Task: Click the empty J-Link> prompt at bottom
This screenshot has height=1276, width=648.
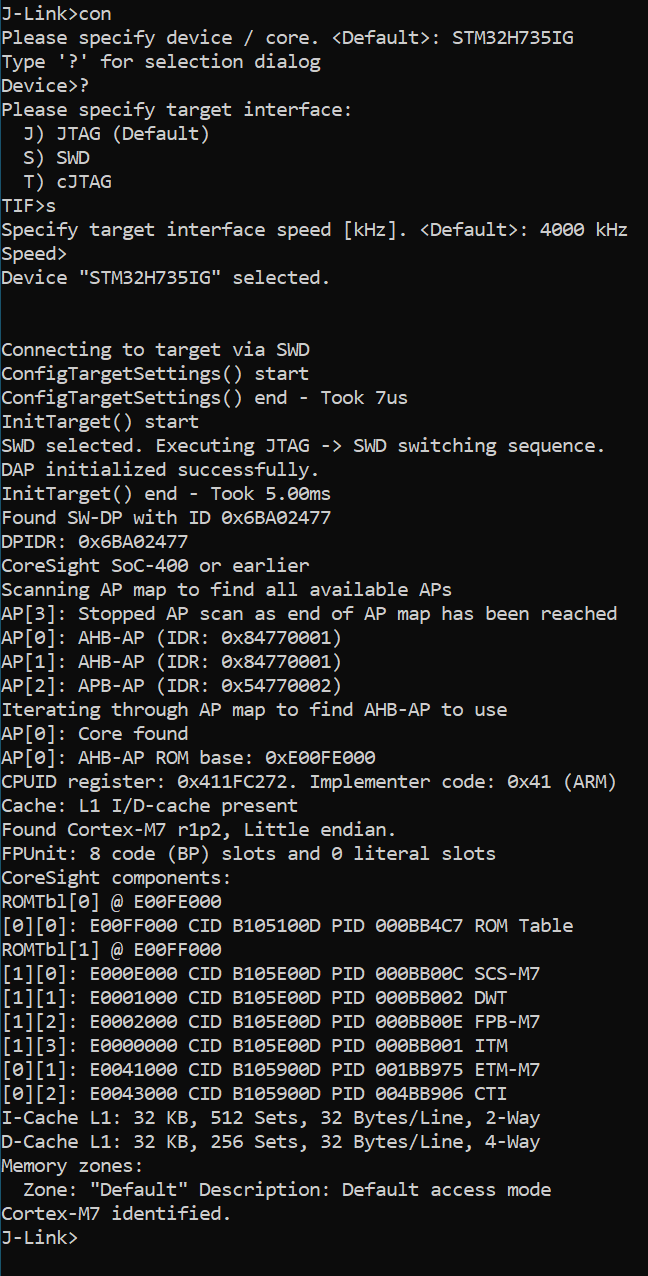Action: click(x=40, y=1238)
